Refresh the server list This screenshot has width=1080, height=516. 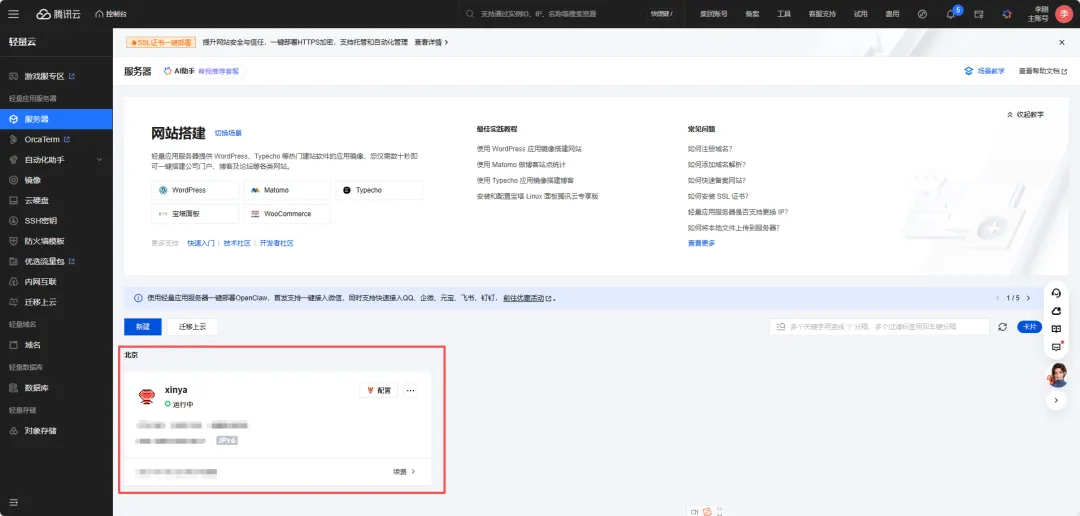click(1003, 327)
